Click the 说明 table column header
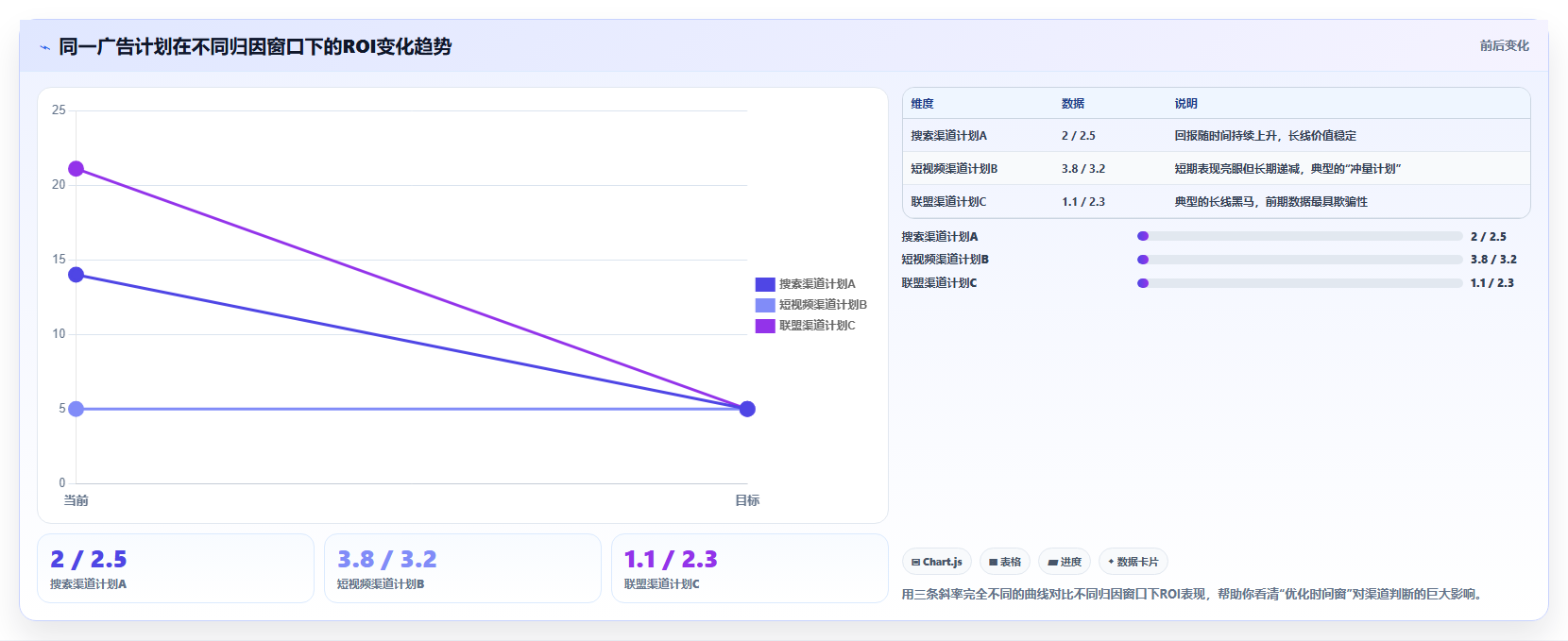Viewport: 1568px width, 641px height. (x=1186, y=104)
